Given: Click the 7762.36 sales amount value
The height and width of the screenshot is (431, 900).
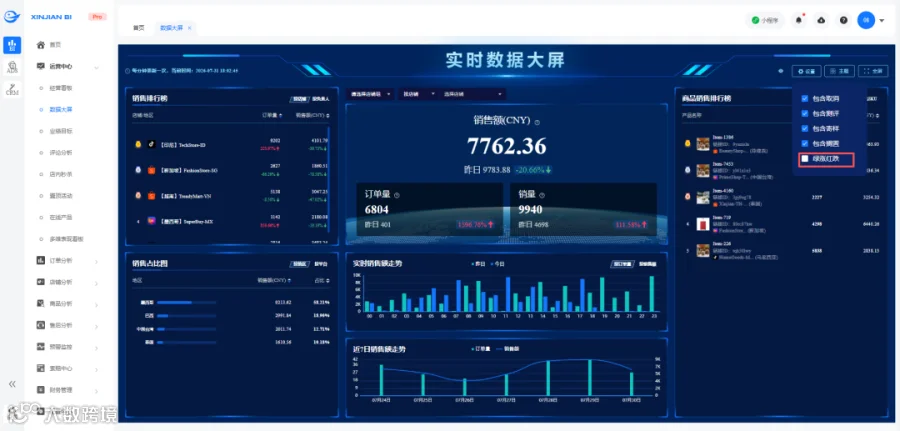Looking at the screenshot, I should click(506, 146).
